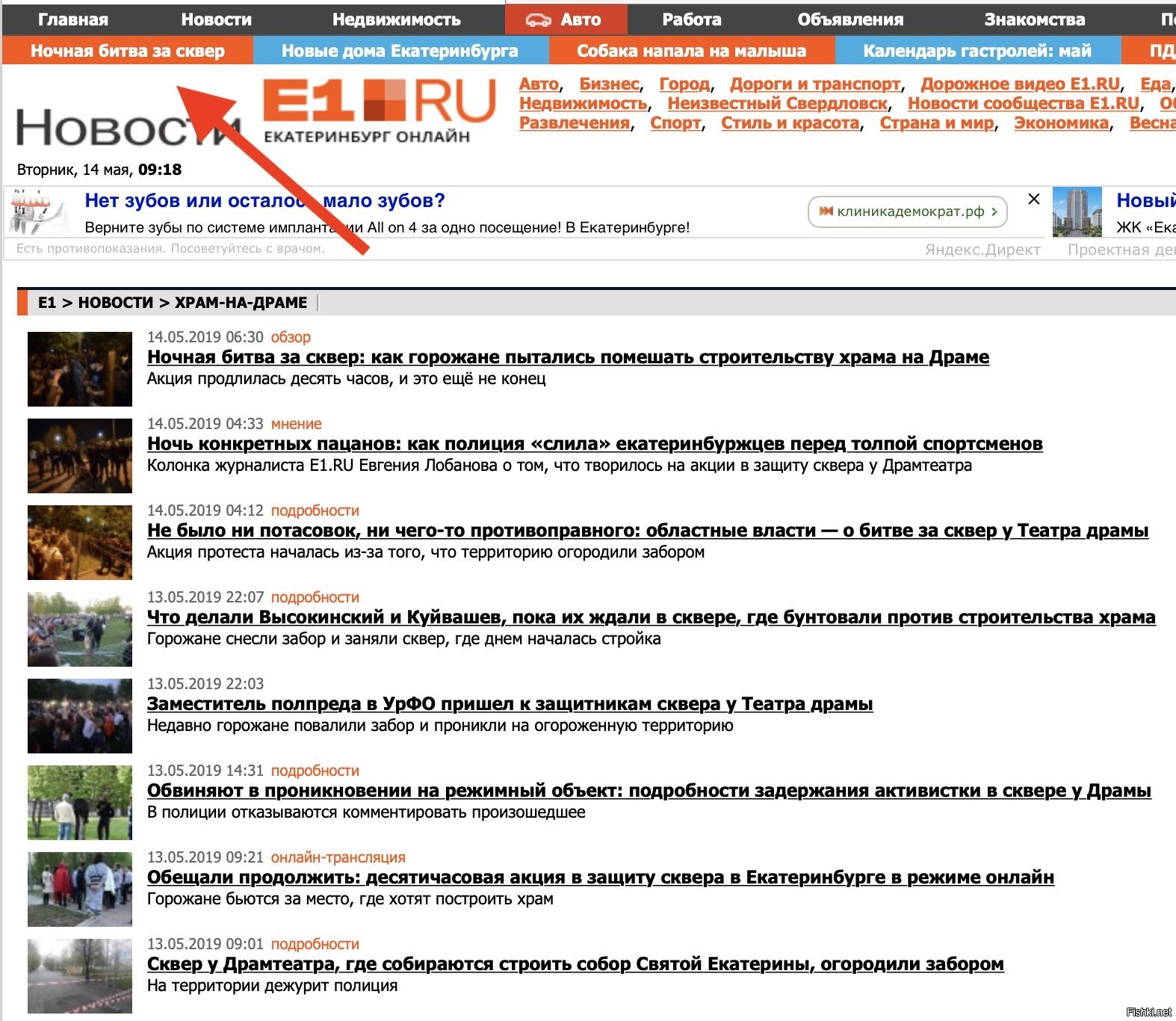Open Собака напала на малыша banner
Screen dimensions: 1176x1021
click(691, 51)
